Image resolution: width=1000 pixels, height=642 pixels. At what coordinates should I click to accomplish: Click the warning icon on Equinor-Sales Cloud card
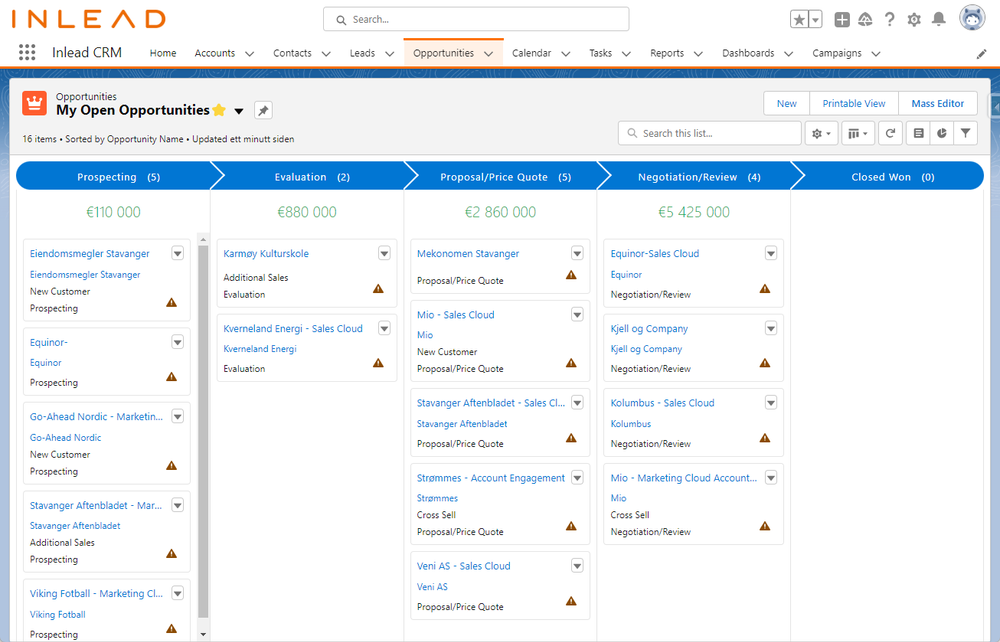click(765, 289)
